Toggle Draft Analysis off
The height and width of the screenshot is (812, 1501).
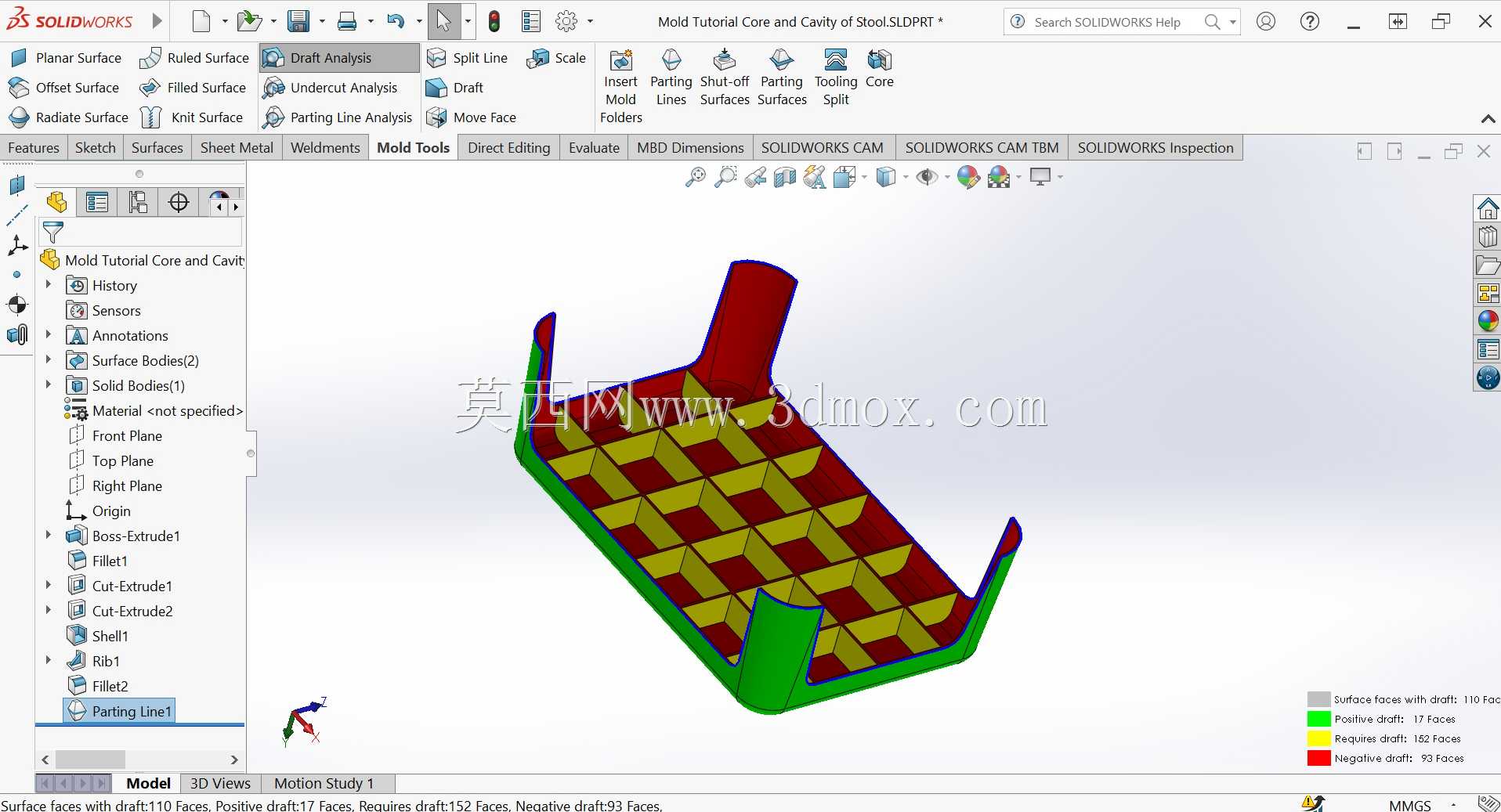[339, 58]
